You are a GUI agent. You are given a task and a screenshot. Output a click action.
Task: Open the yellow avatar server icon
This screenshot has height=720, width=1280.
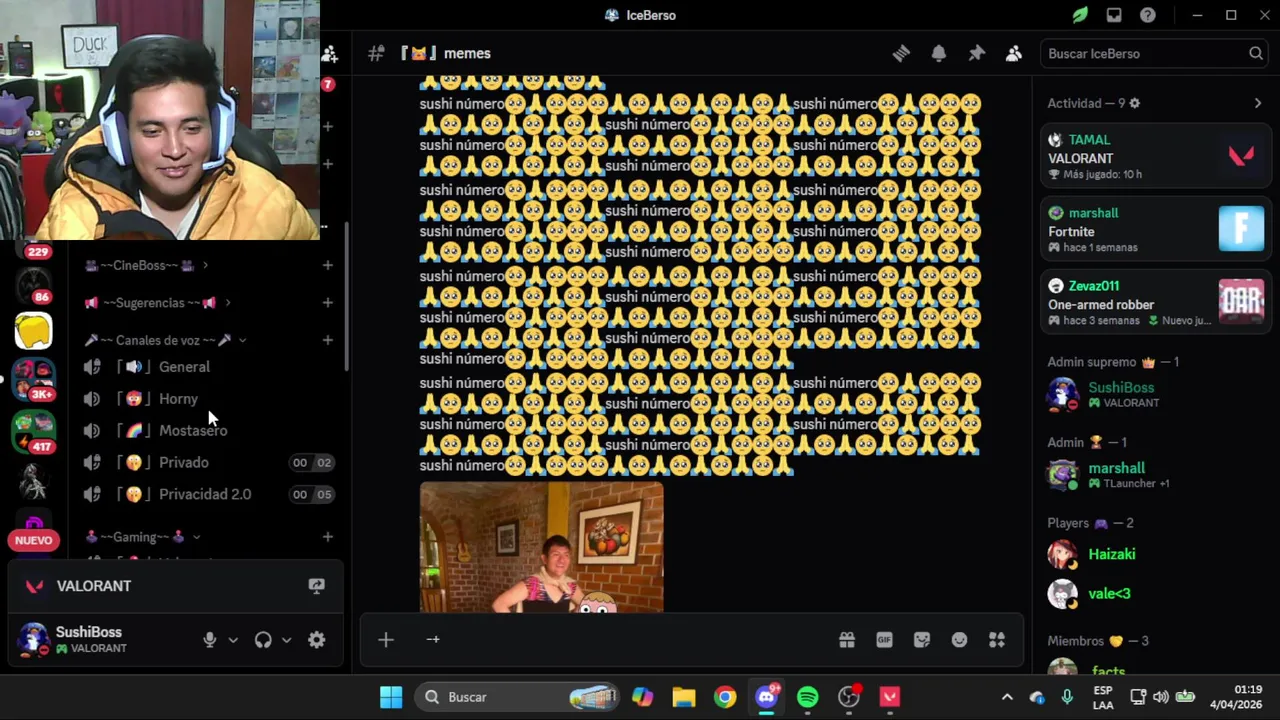[33, 331]
